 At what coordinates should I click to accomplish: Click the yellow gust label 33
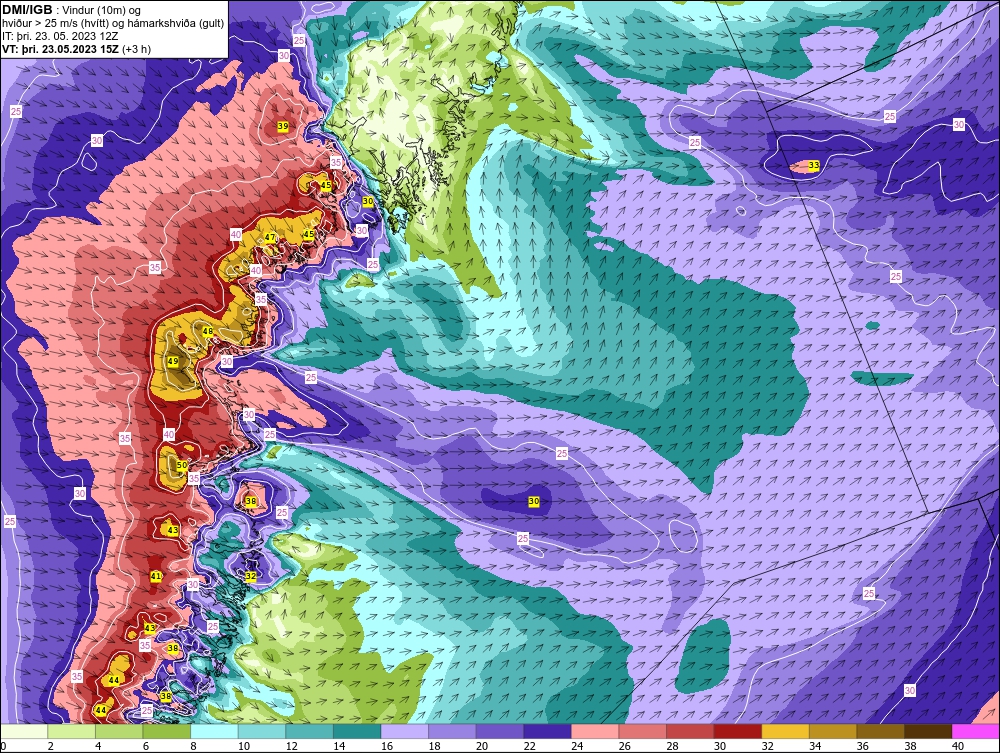click(814, 166)
